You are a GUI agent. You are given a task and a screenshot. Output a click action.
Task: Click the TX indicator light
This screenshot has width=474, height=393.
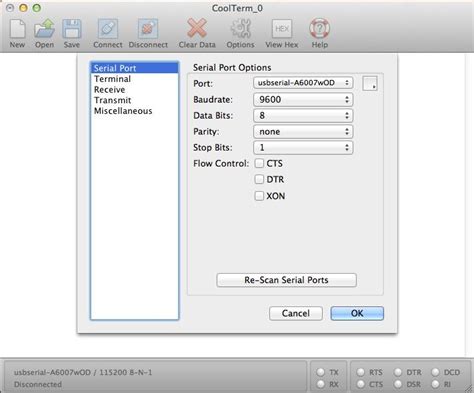tap(321, 372)
